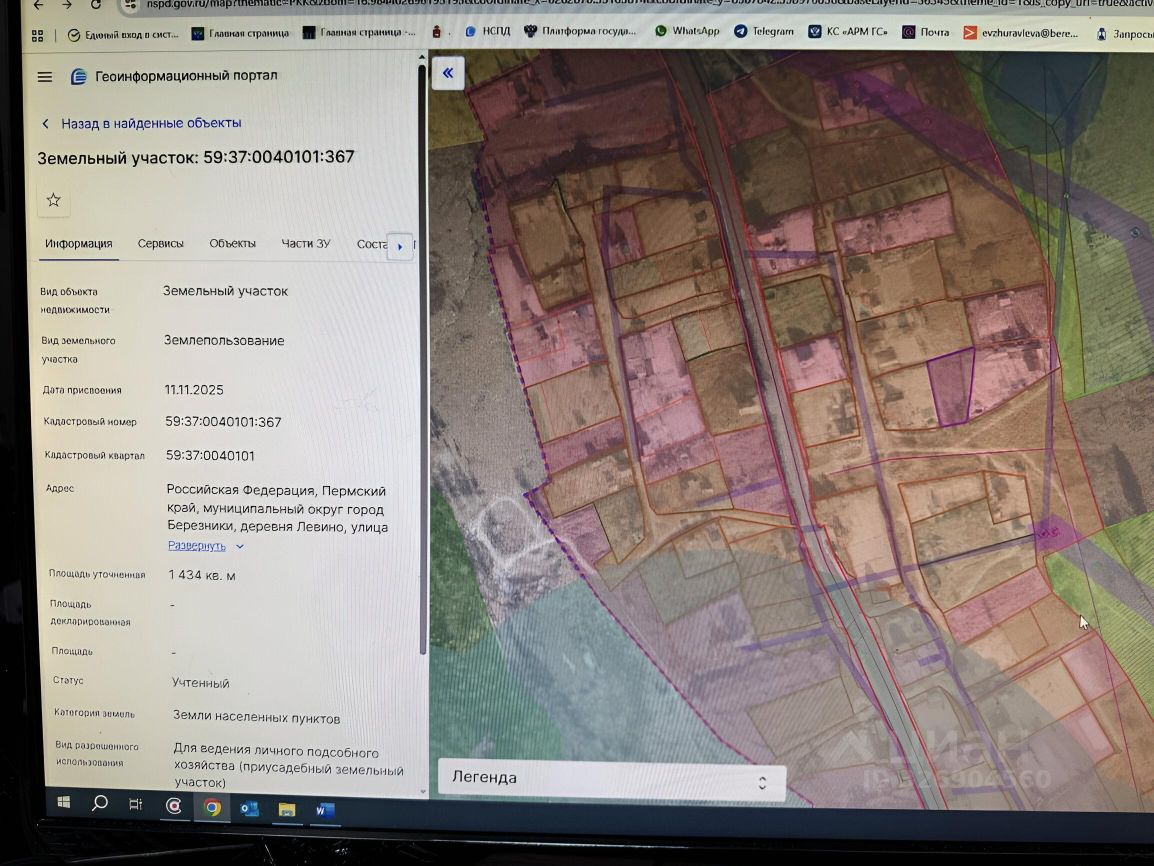Open the Запросы bookmark

[1125, 34]
